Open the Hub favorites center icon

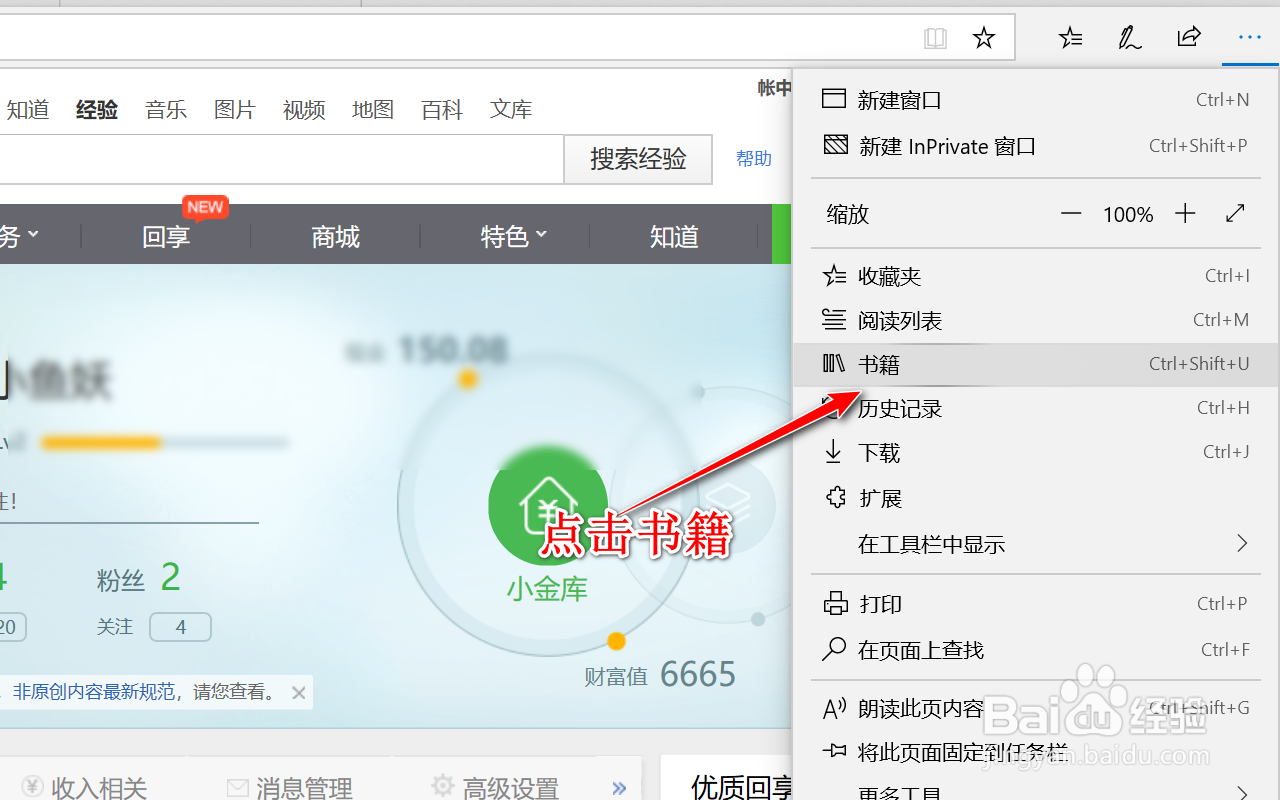(1070, 37)
